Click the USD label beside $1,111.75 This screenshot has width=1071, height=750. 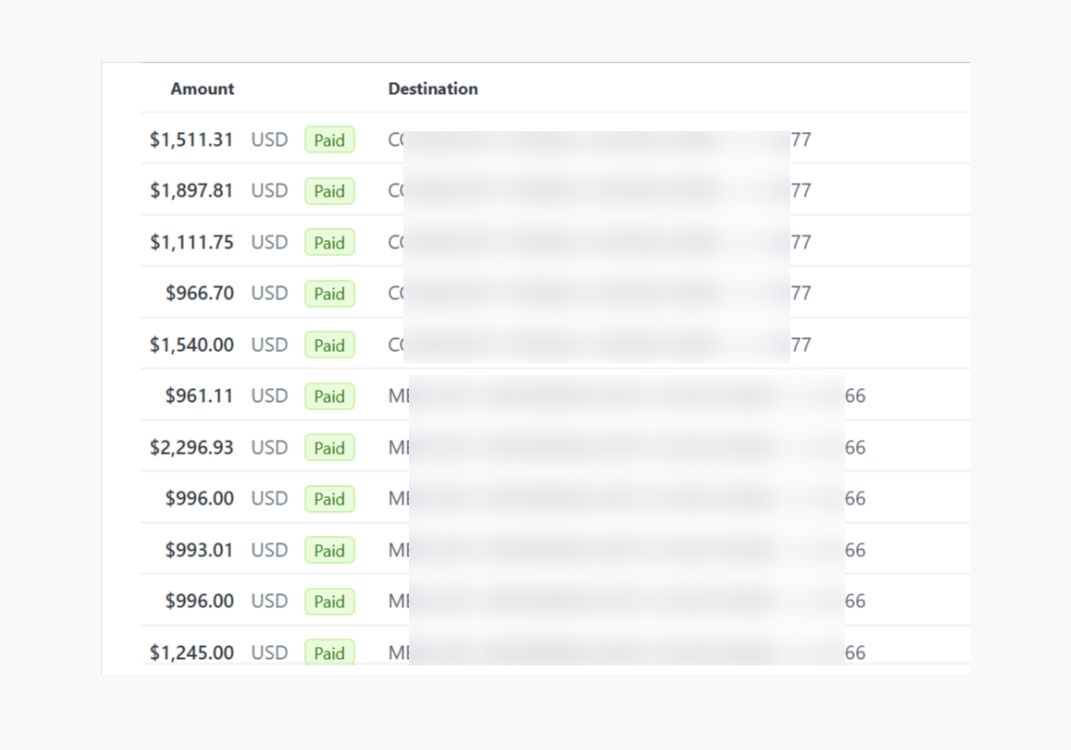coord(269,243)
